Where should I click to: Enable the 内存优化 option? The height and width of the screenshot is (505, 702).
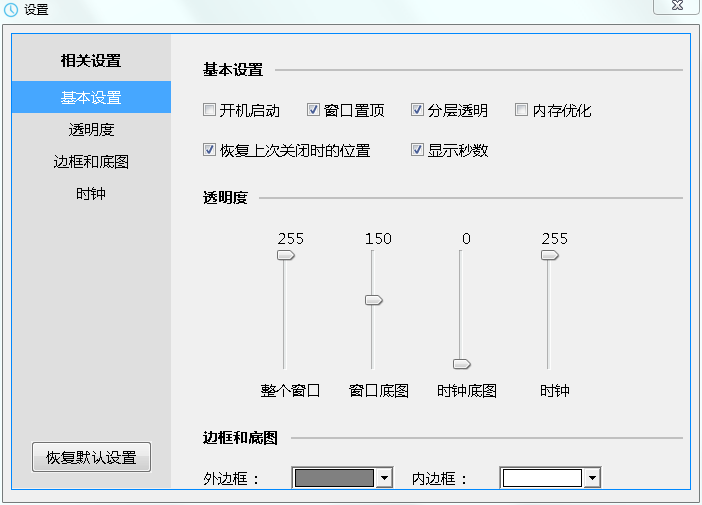click(x=522, y=110)
